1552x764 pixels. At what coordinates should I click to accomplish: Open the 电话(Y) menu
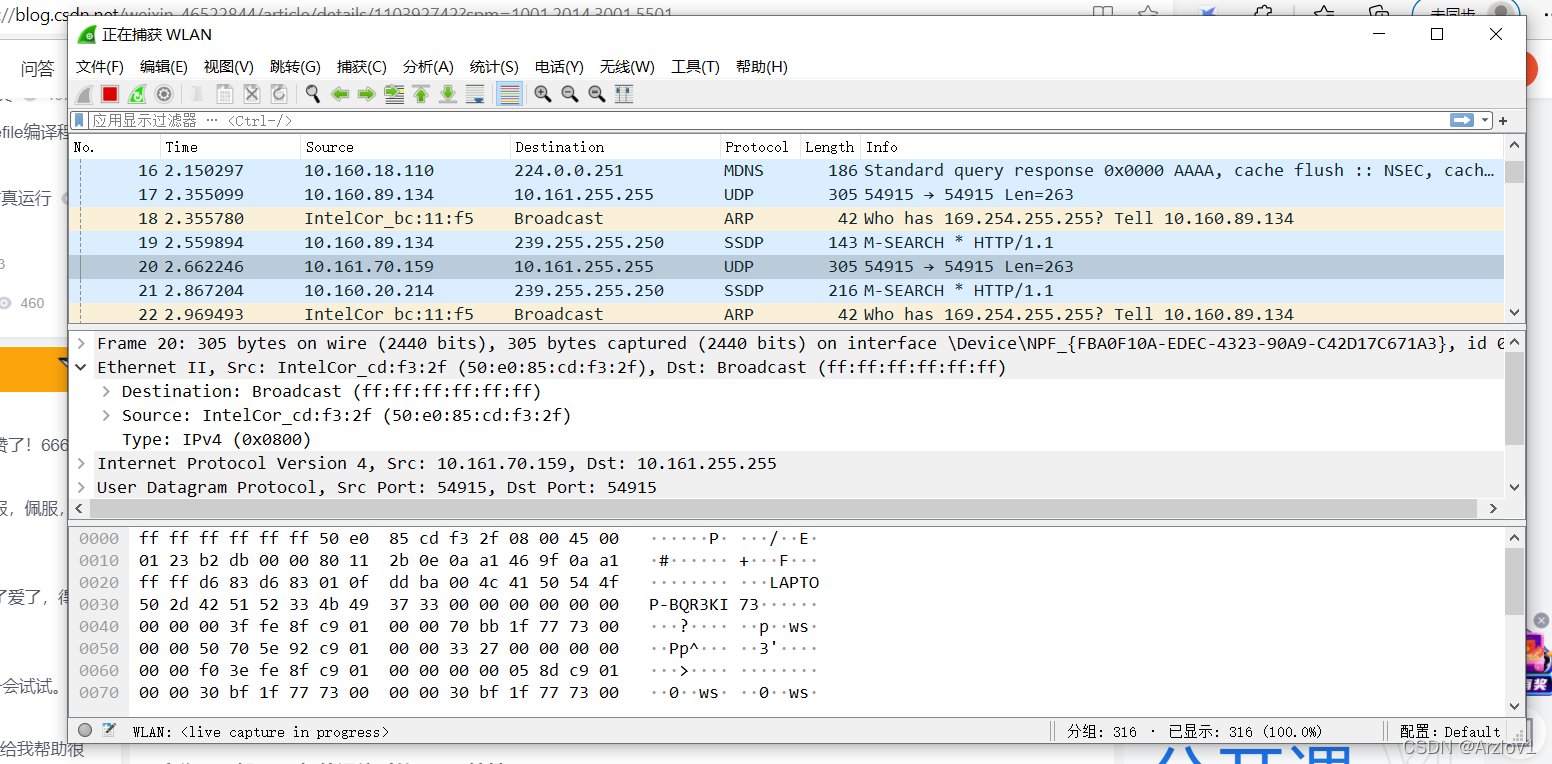559,66
